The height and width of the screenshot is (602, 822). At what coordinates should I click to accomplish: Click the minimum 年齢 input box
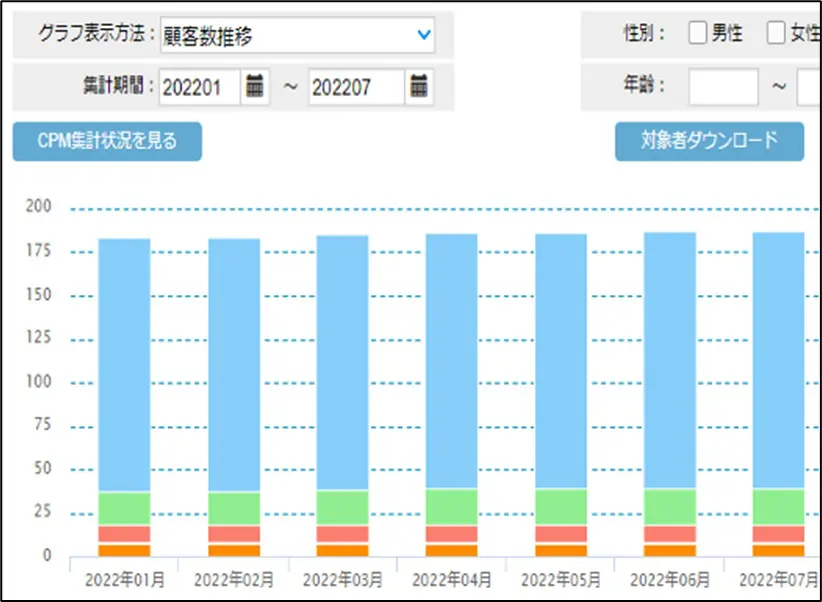[723, 87]
